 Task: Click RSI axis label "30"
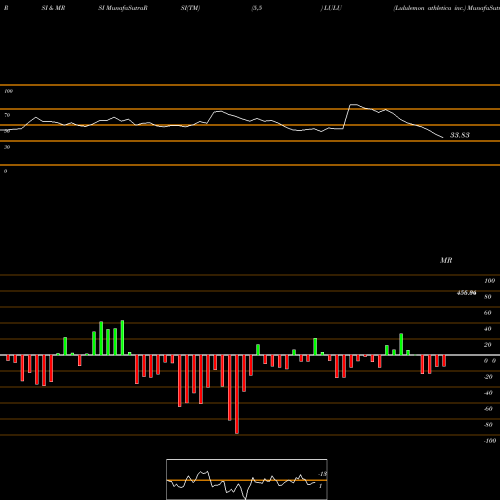coord(7,147)
